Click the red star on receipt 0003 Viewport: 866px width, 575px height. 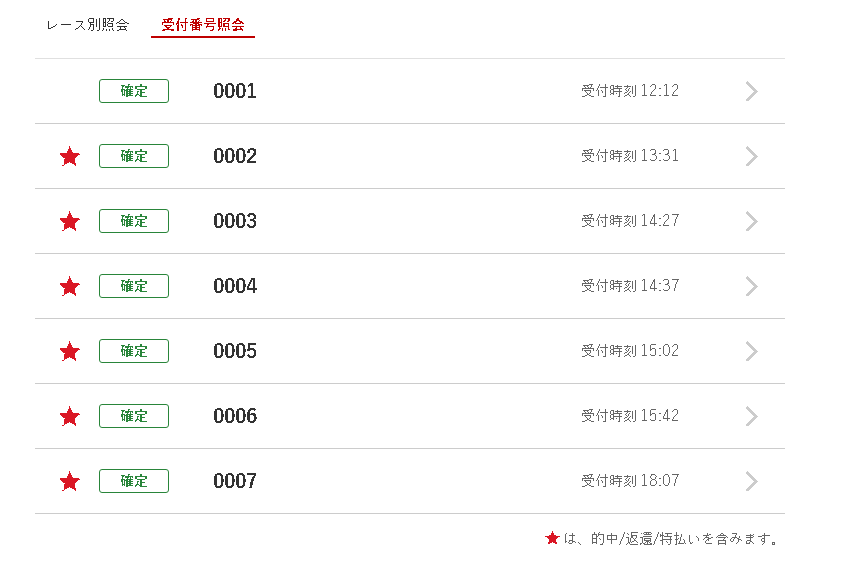[x=70, y=222]
